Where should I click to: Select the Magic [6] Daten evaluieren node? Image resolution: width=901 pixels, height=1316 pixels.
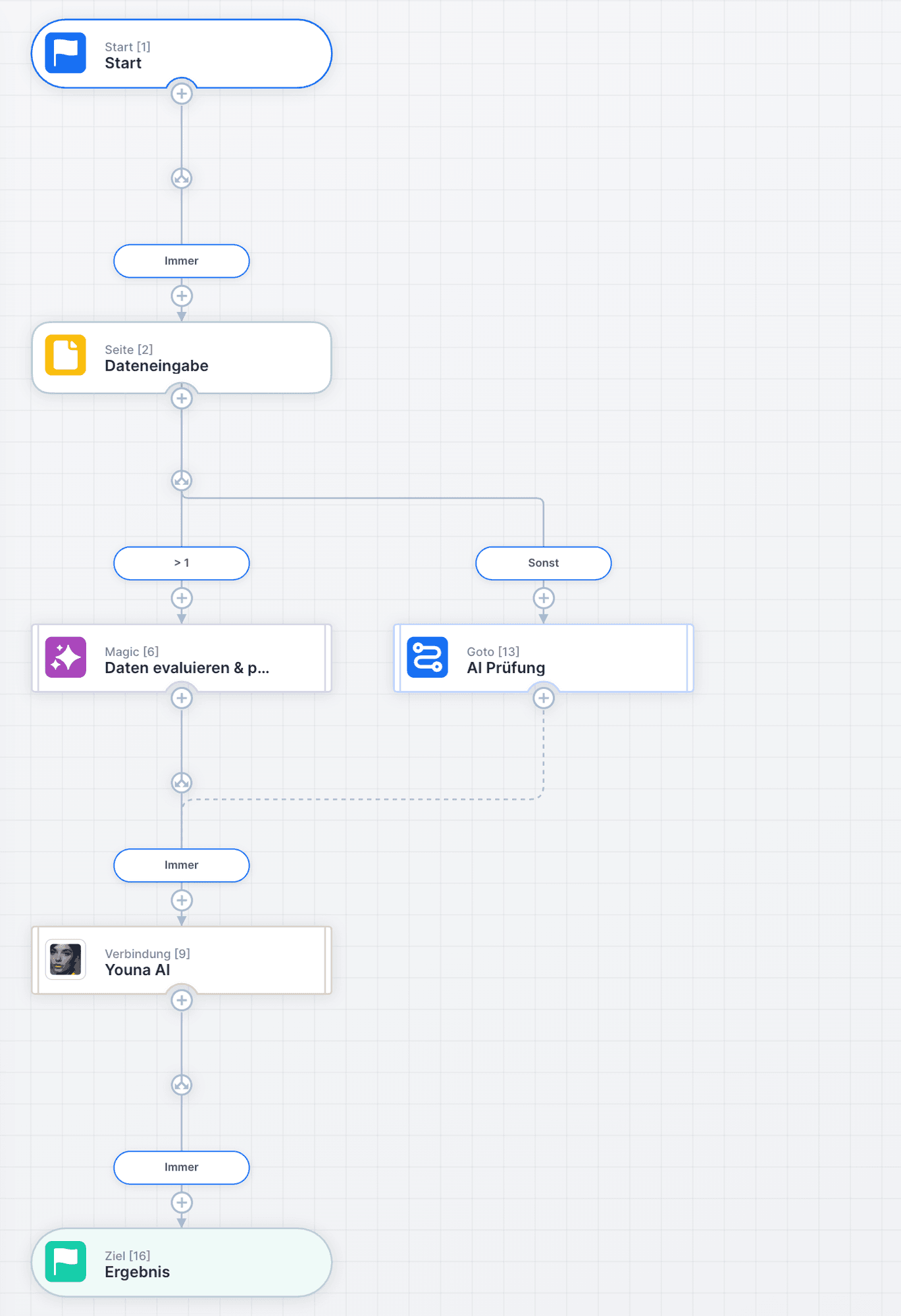click(182, 658)
